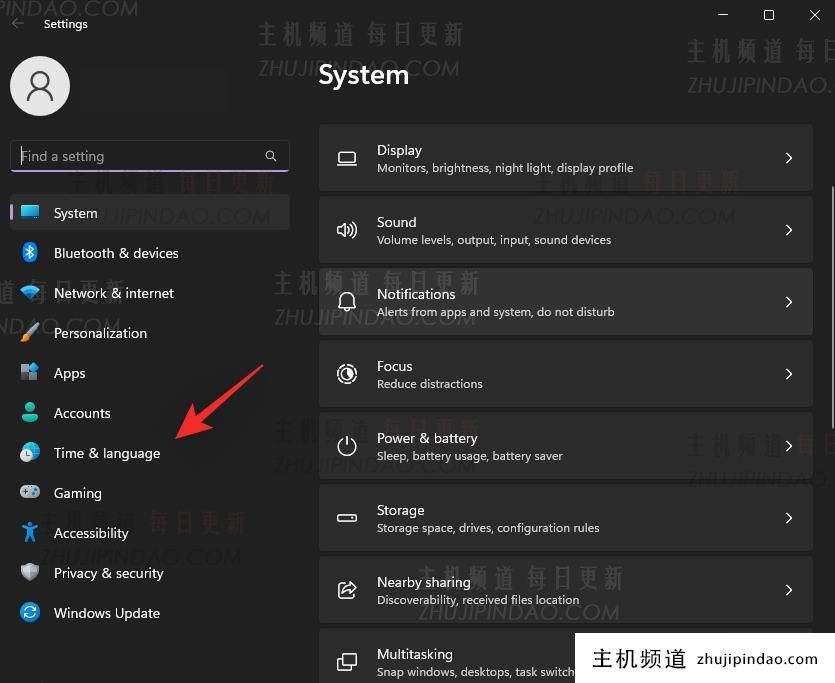Viewport: 835px width, 683px height.
Task: Click the Storage drive icon
Action: tap(346, 518)
